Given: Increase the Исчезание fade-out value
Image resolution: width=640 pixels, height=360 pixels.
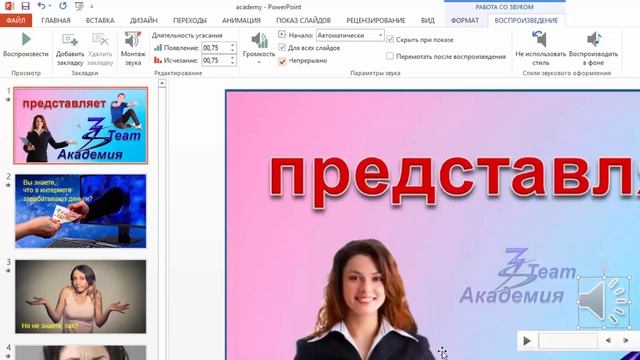Looking at the screenshot, I should click(x=233, y=58).
